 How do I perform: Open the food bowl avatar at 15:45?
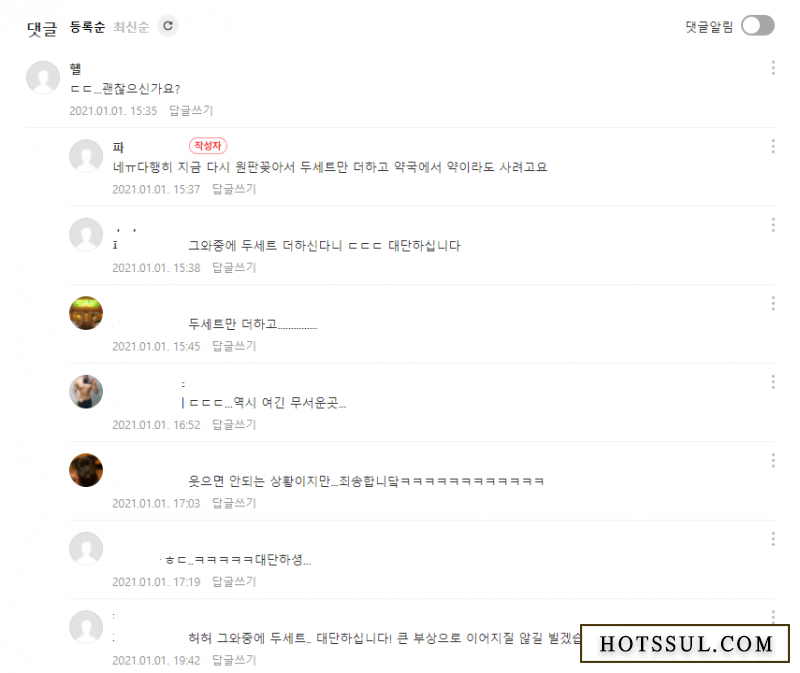point(86,313)
